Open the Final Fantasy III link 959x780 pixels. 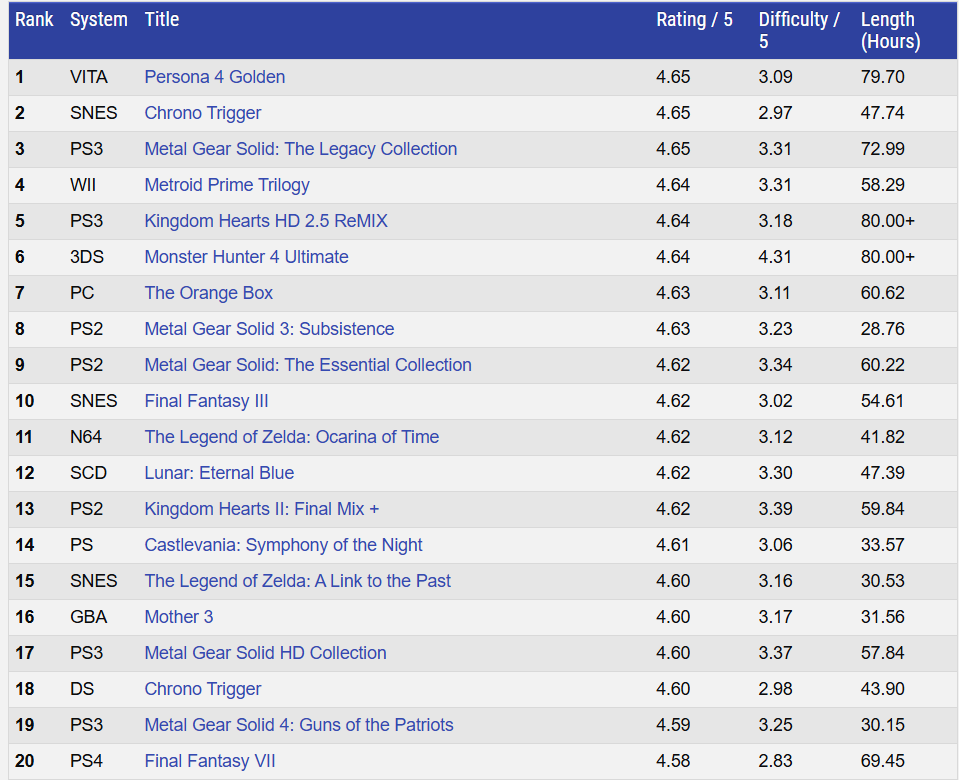pos(206,401)
